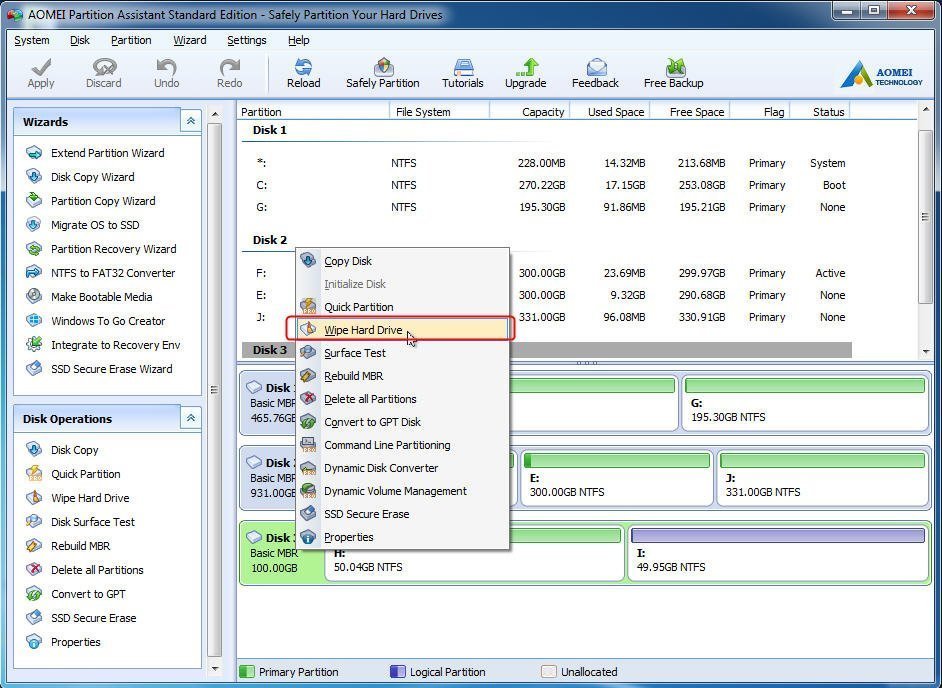
Task: Collapse the Wizards panel chevron
Action: pyautogui.click(x=190, y=121)
